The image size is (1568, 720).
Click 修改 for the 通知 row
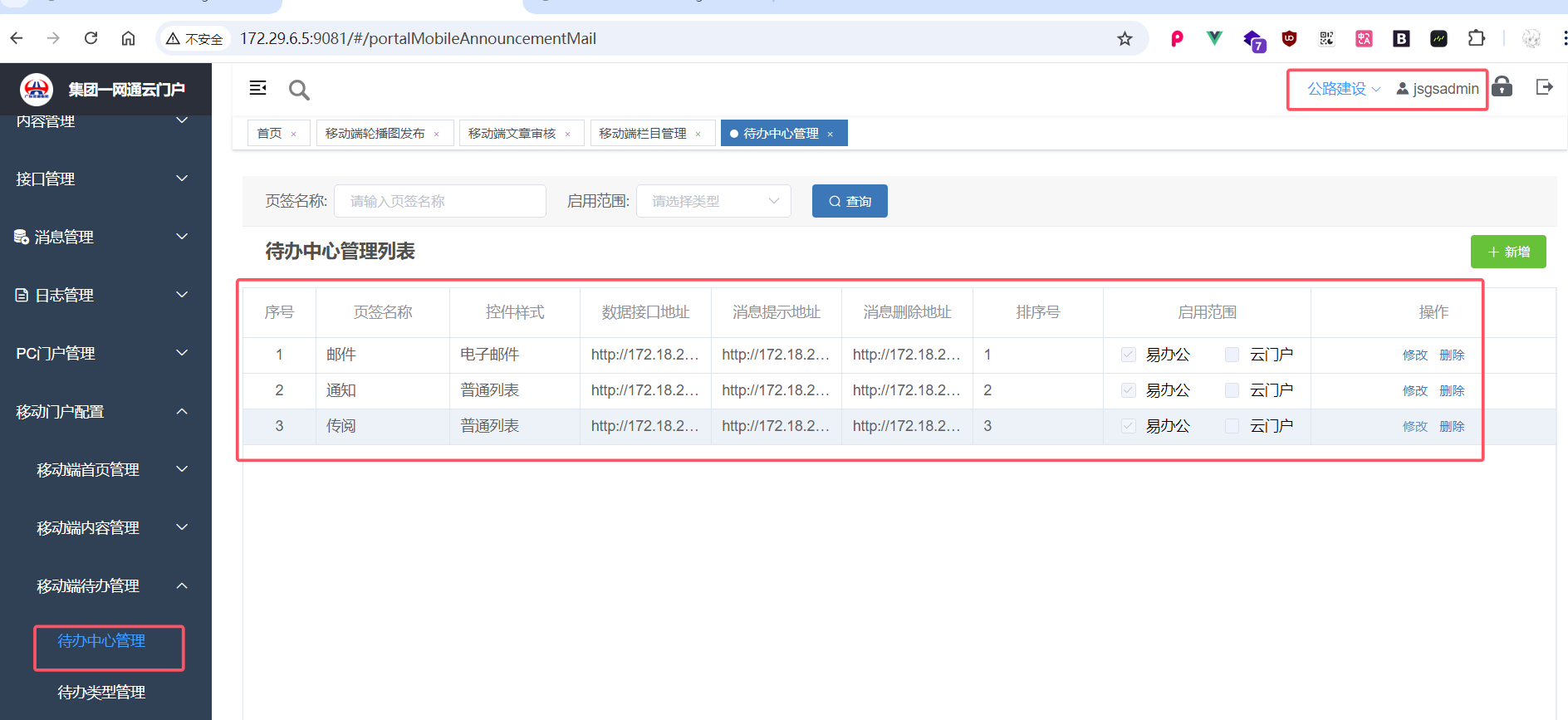coord(1414,390)
